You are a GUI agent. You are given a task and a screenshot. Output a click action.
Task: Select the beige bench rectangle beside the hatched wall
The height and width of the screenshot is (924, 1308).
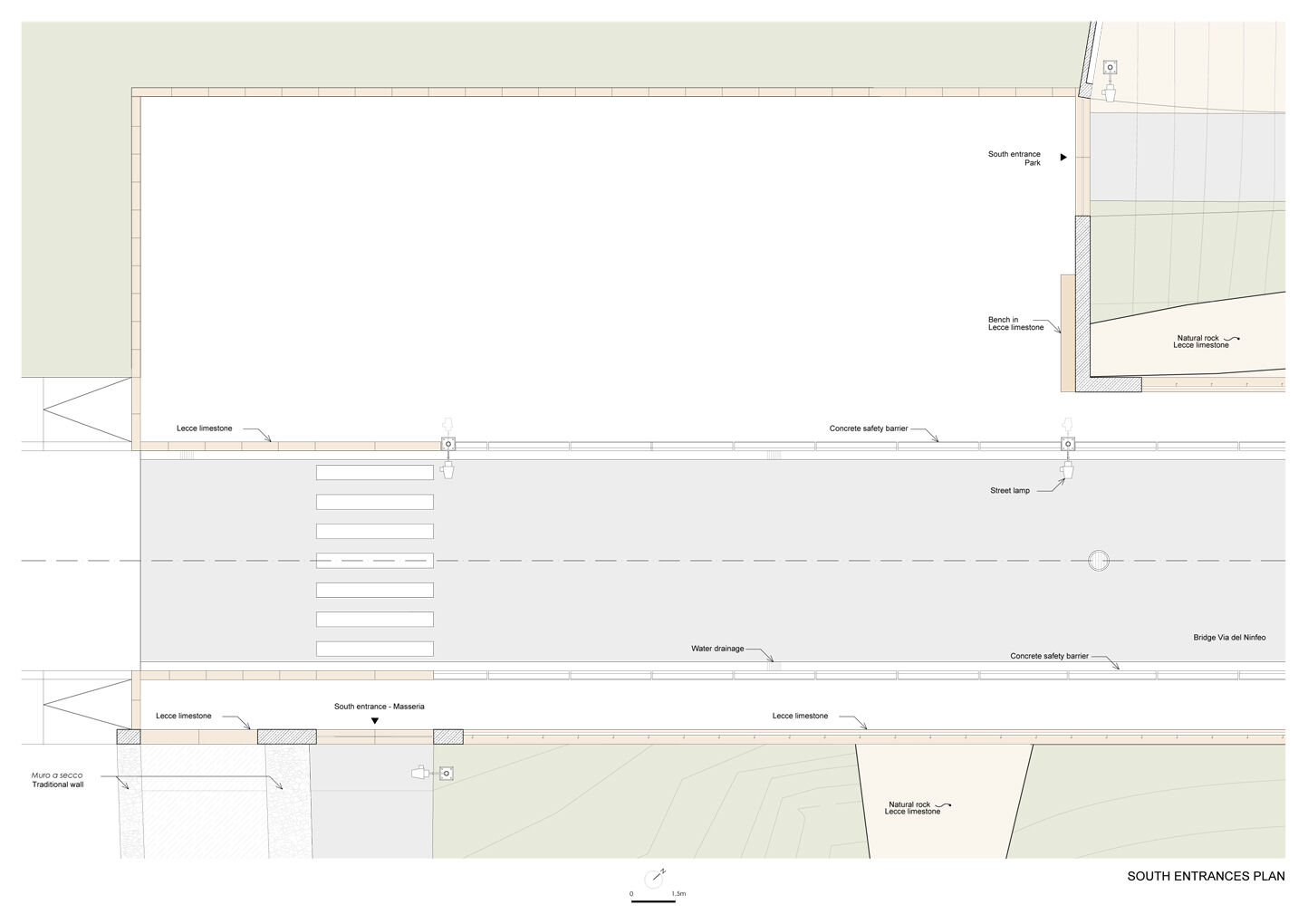[x=1068, y=333]
